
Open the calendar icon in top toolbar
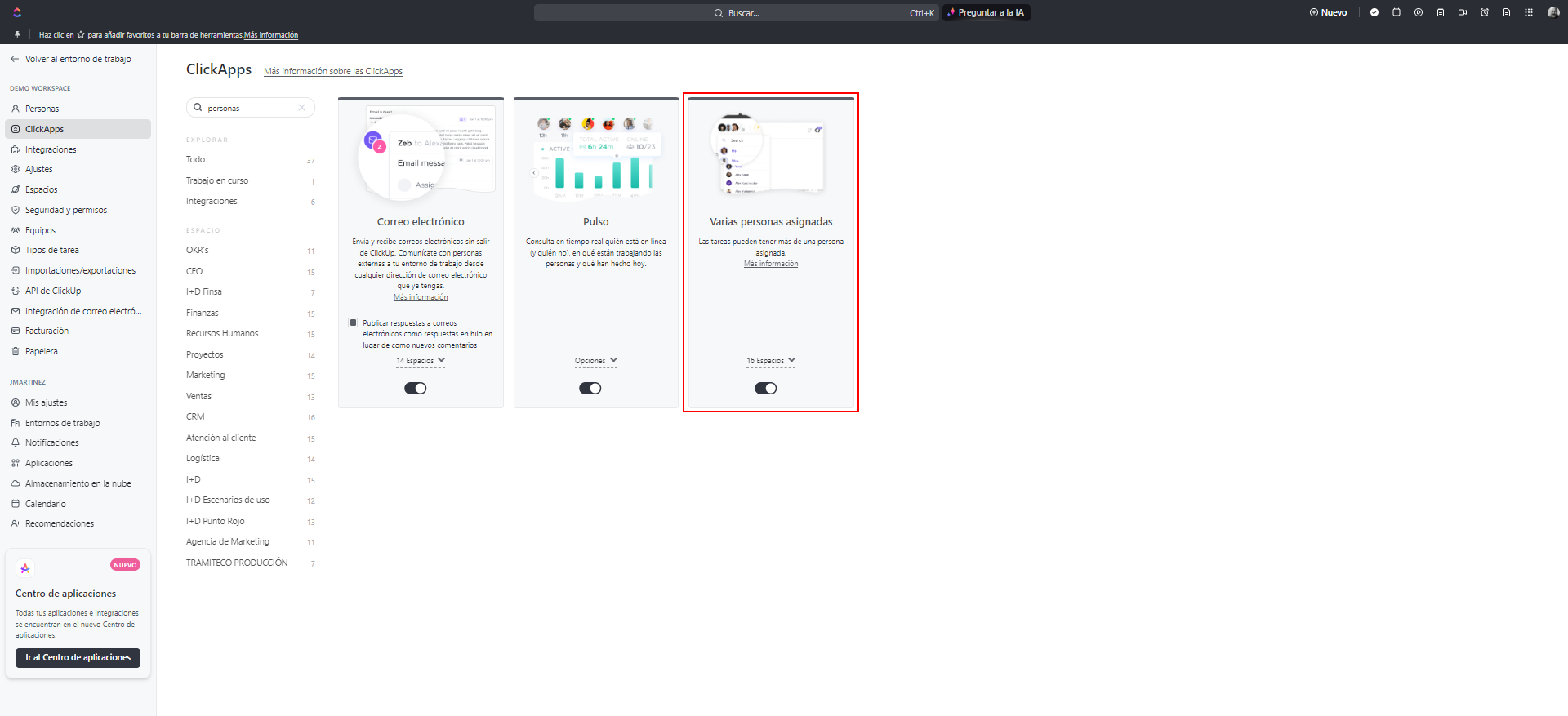click(1396, 12)
